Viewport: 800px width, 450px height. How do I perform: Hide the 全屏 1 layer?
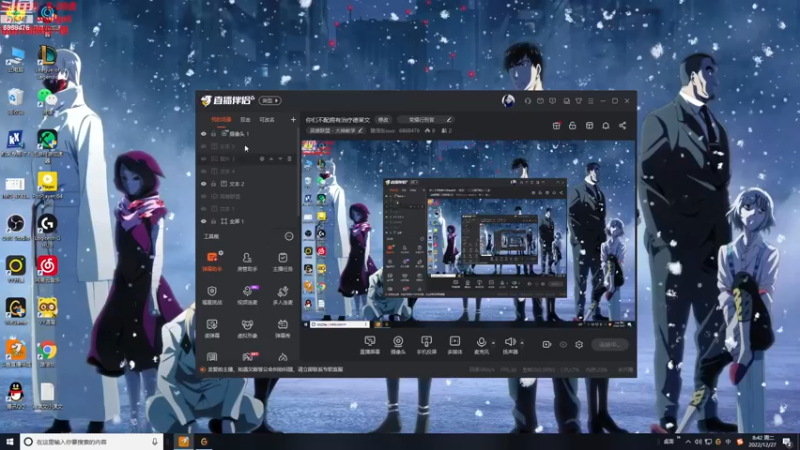tap(204, 221)
